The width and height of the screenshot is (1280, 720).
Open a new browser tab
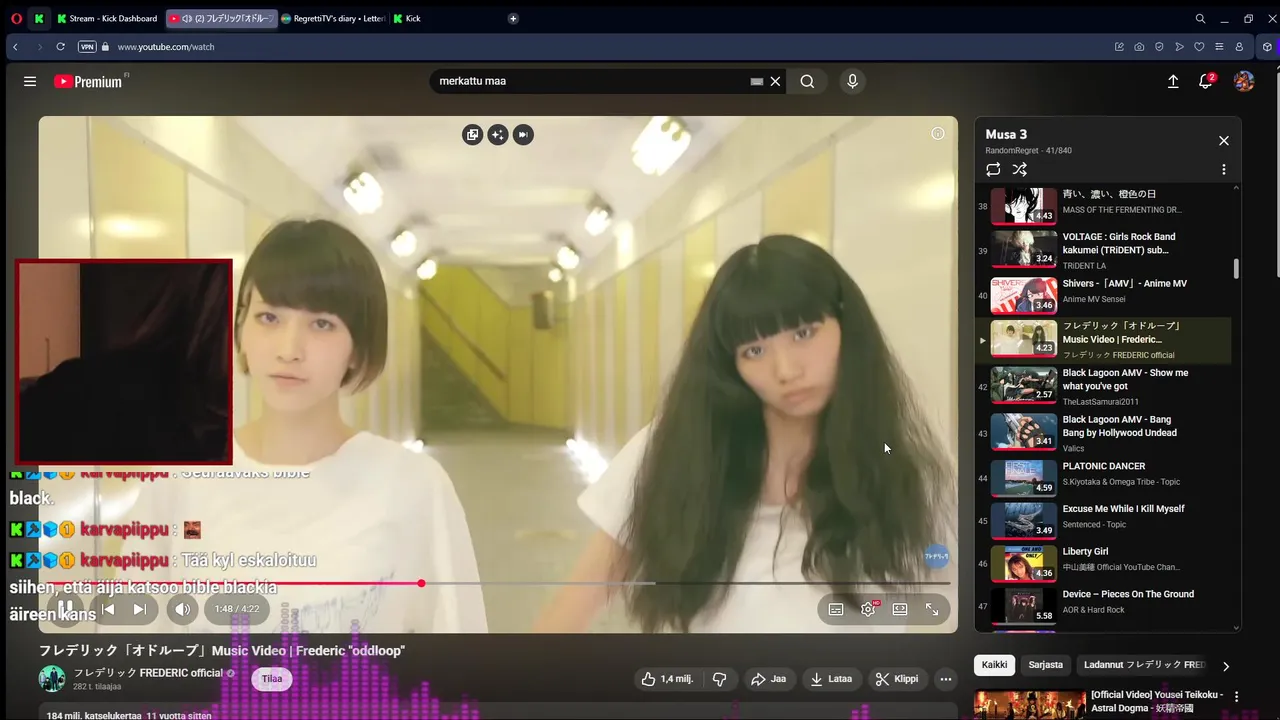(x=513, y=18)
